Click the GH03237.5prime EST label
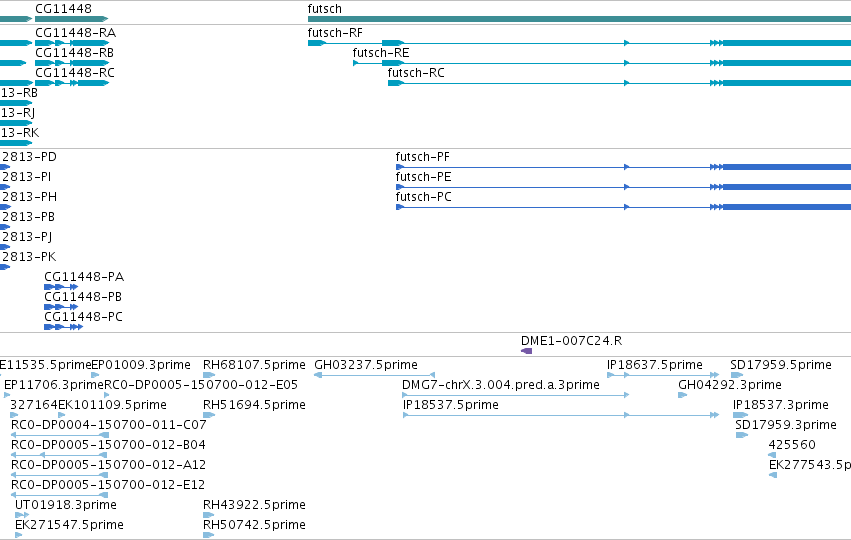Viewport: 851px width, 540px height. point(366,365)
